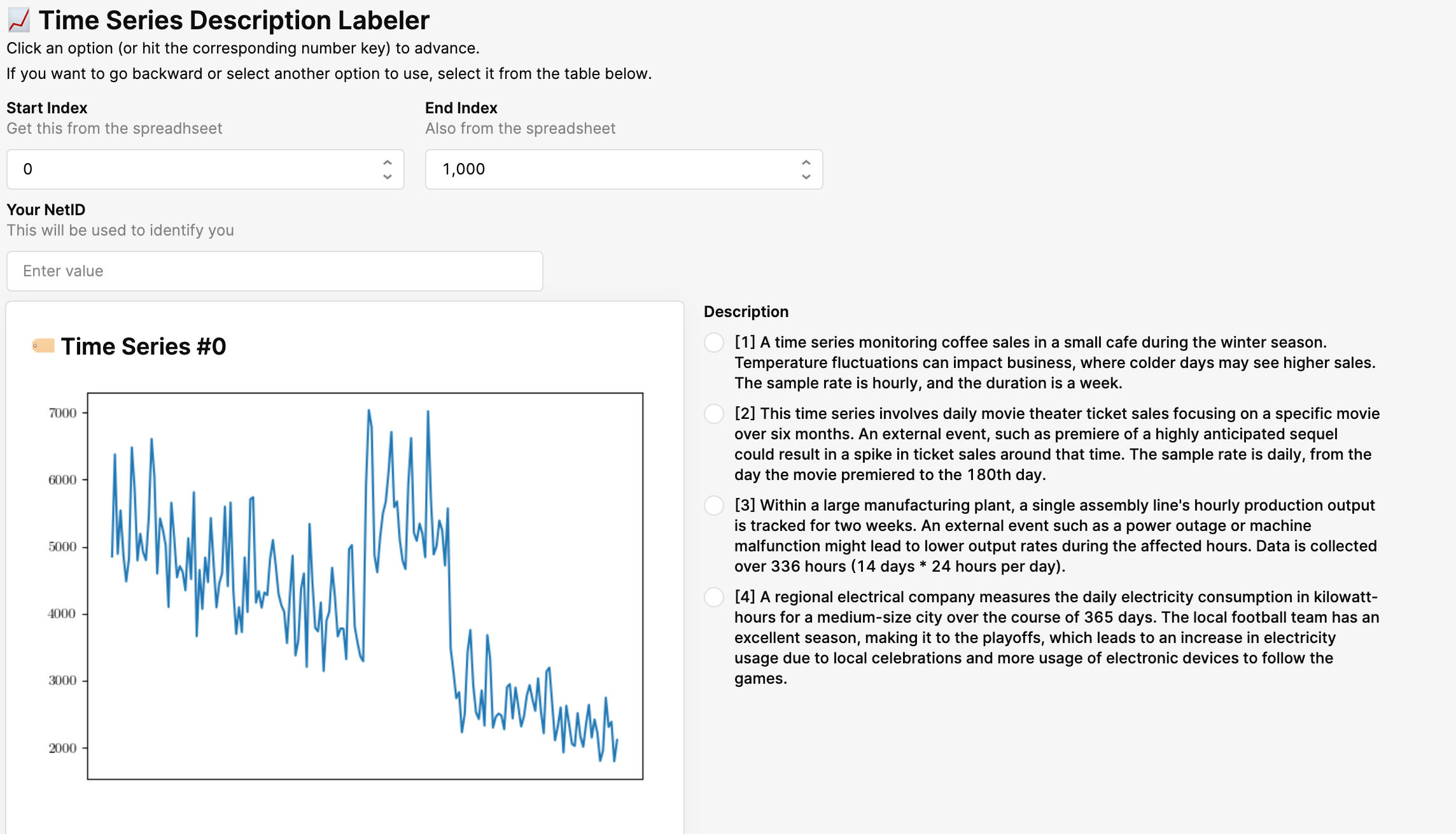Click inside the End Index number field
The width and height of the screenshot is (1456, 834).
pyautogui.click(x=605, y=169)
